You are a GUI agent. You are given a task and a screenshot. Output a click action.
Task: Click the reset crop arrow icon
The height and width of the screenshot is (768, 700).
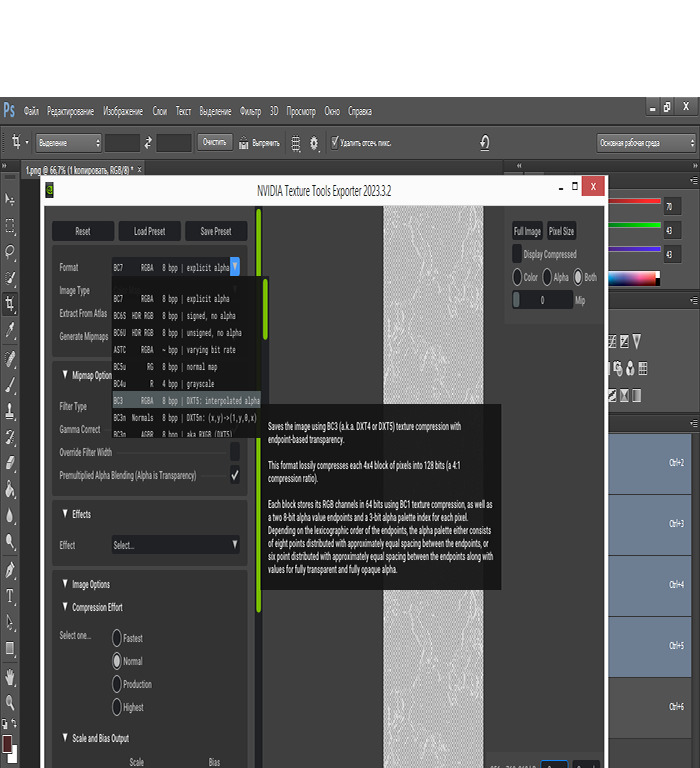point(484,143)
